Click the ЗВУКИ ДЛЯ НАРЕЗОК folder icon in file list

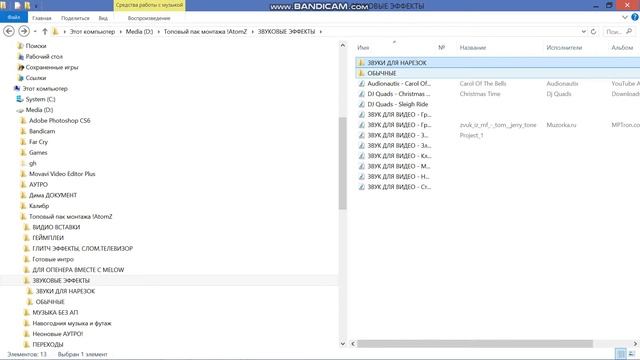pos(361,62)
